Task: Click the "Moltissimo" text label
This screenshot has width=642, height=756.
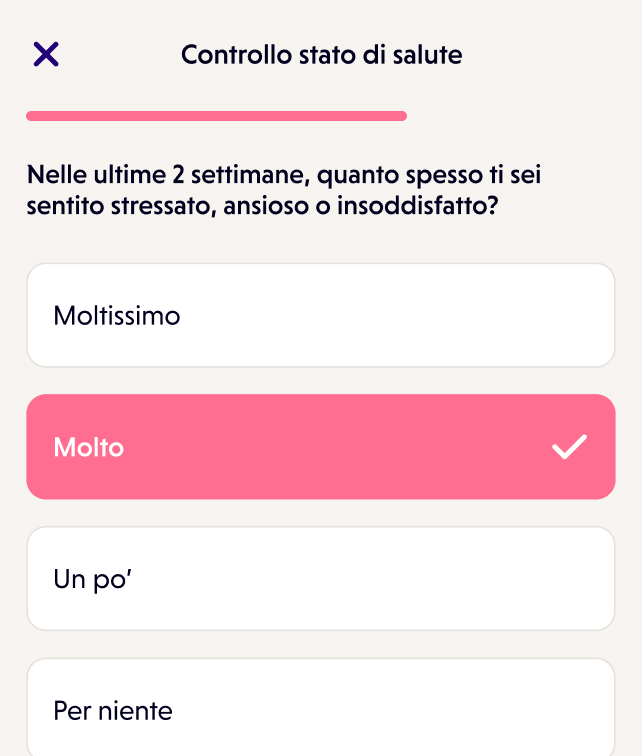Action: pos(117,316)
